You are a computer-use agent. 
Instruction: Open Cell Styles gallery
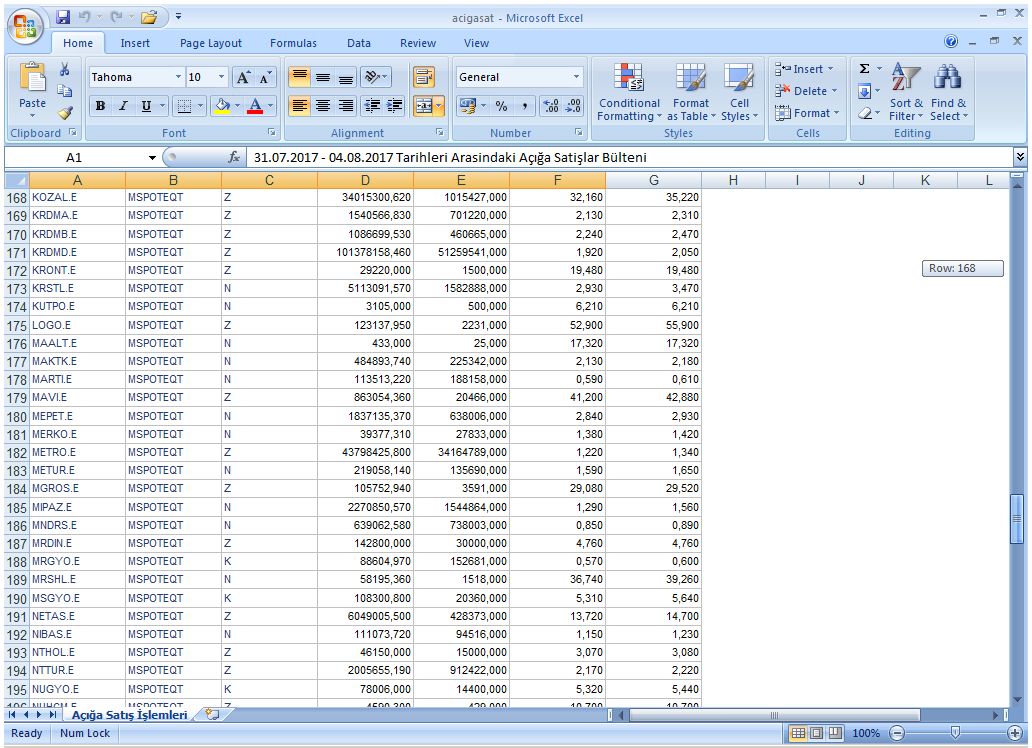(739, 92)
